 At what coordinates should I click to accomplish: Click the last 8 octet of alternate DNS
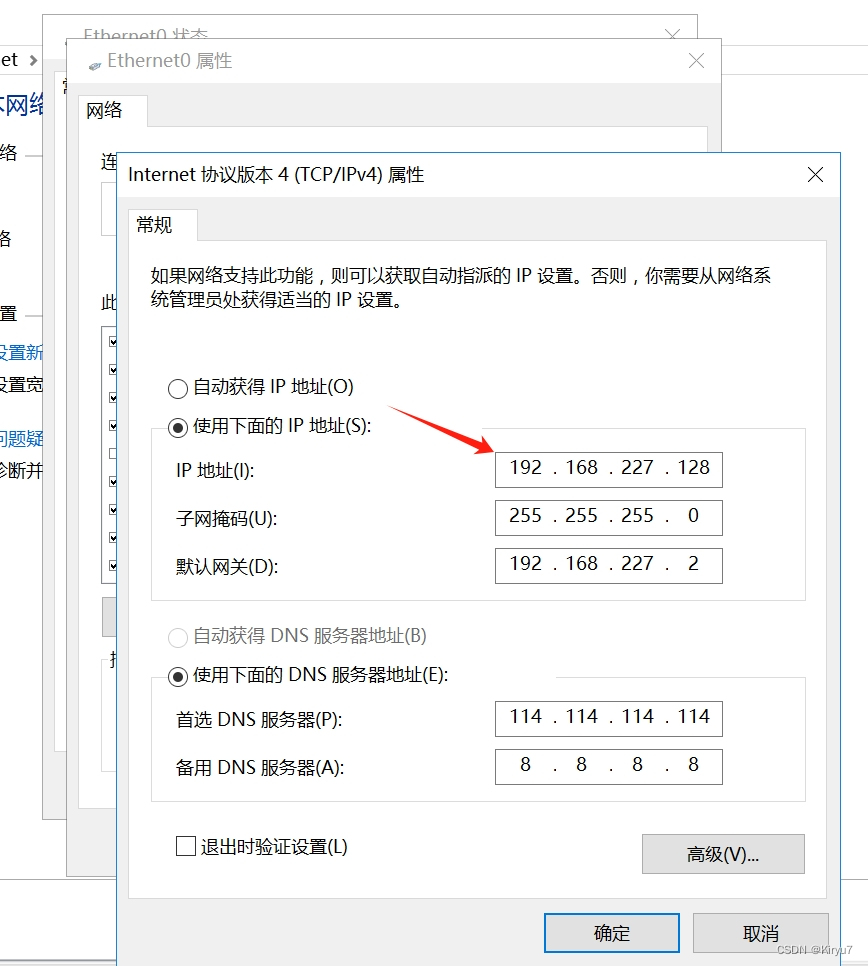click(x=694, y=765)
